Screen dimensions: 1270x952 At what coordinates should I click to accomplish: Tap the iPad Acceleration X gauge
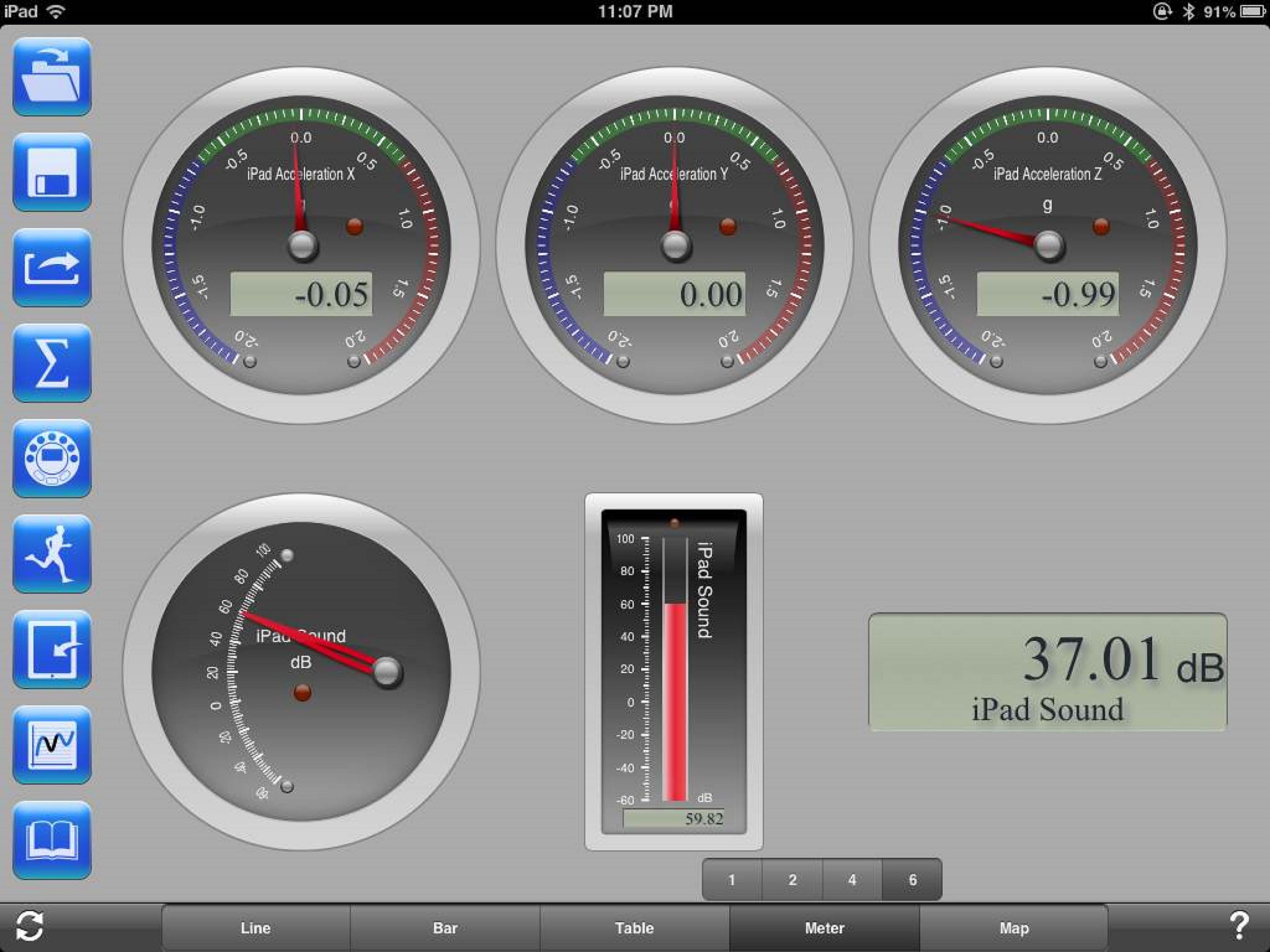click(x=301, y=246)
